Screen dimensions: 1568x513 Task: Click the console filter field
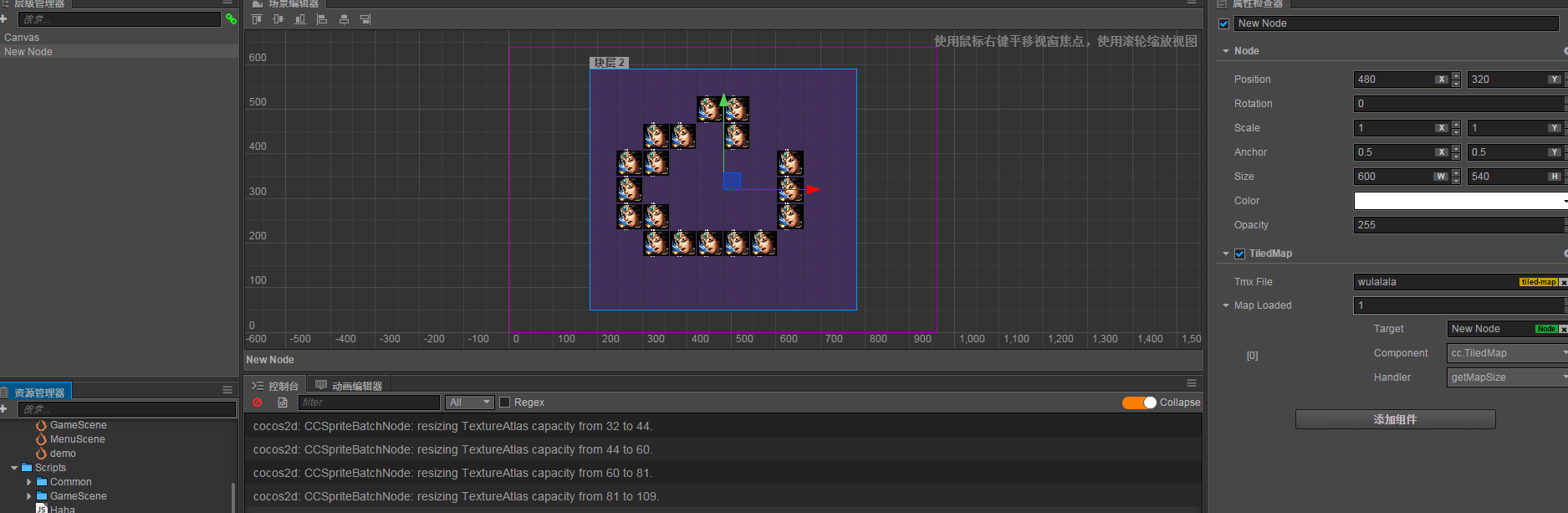[x=369, y=403]
